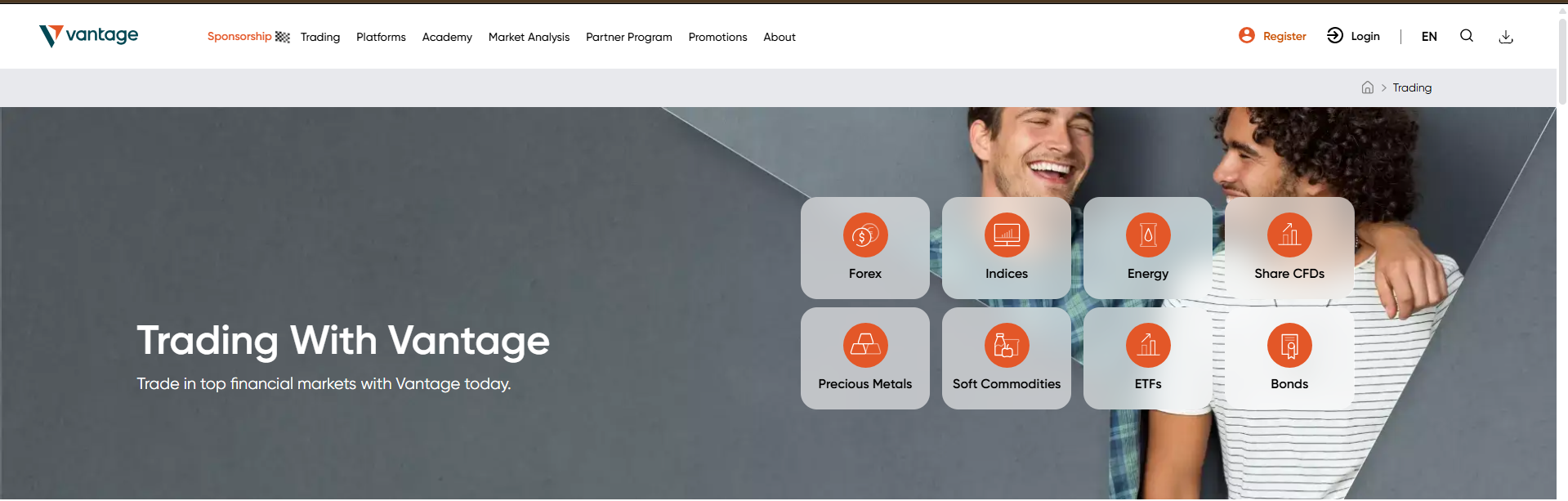Select the Energy card label
This screenshot has width=1568, height=501.
(x=1148, y=274)
